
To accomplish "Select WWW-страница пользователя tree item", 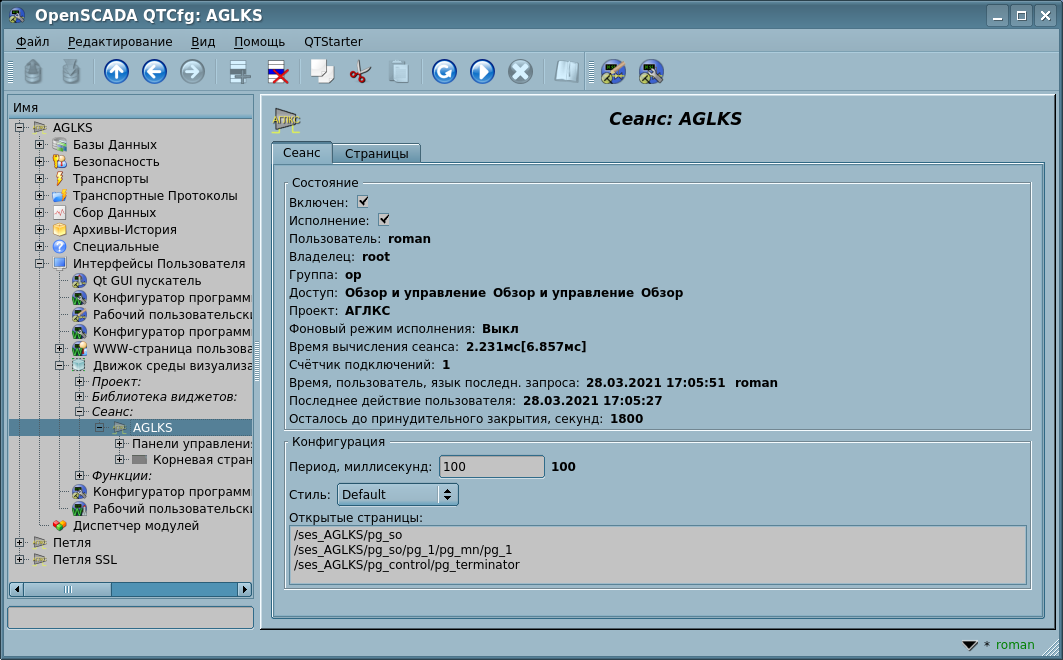I will pyautogui.click(x=172, y=348).
